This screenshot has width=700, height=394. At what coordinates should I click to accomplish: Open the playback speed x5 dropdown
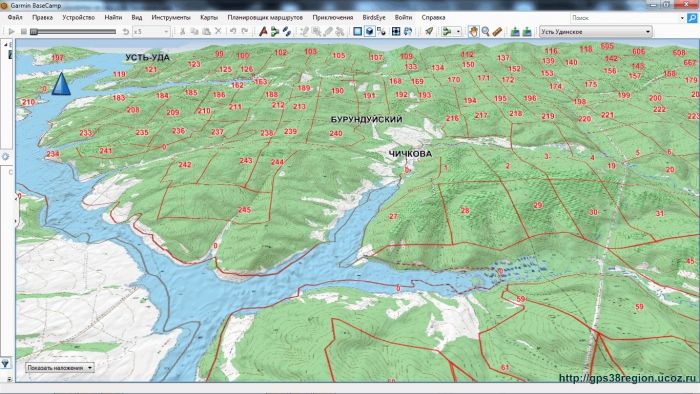(x=151, y=32)
